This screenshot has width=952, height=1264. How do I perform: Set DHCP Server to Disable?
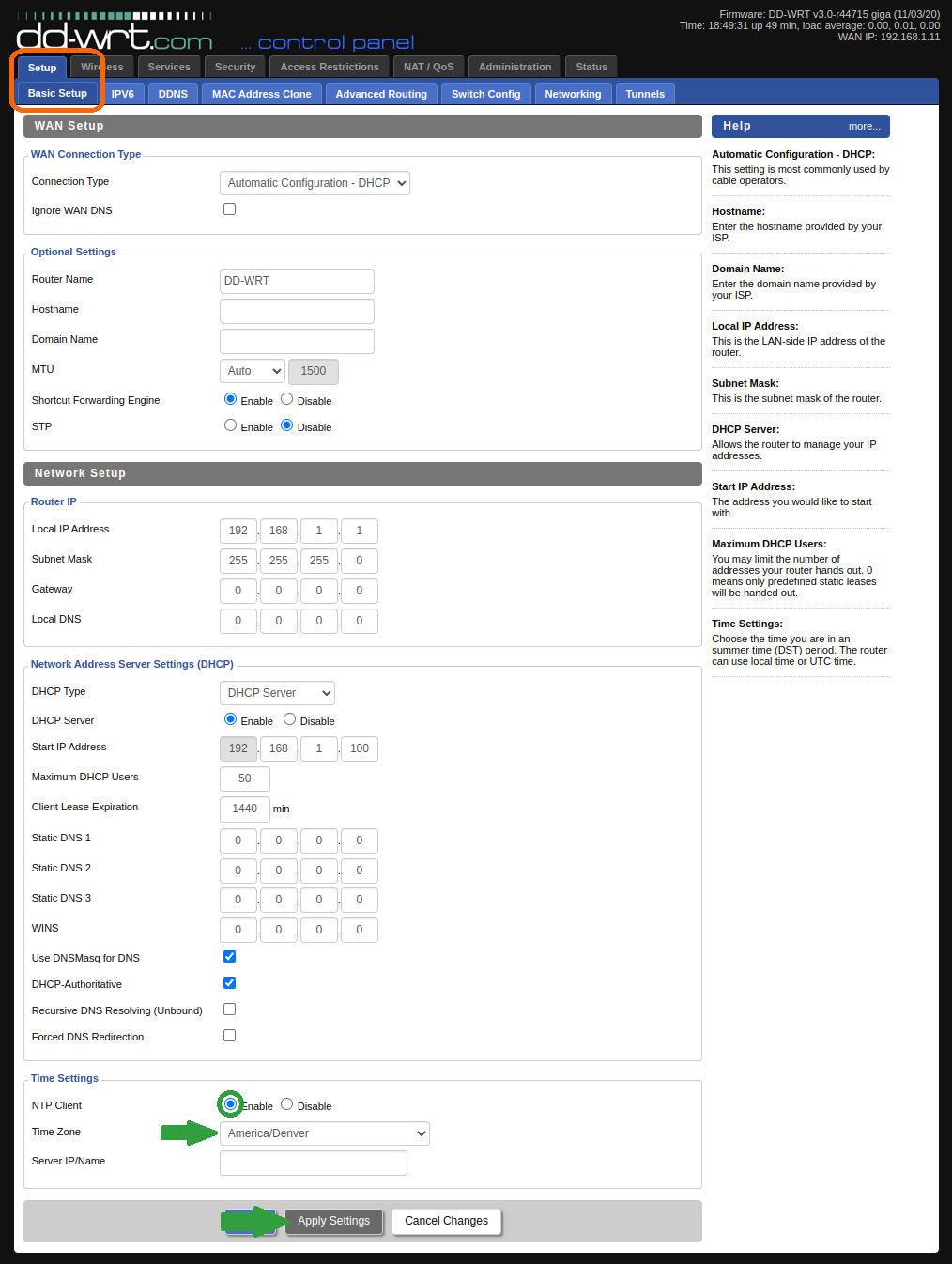tap(289, 719)
